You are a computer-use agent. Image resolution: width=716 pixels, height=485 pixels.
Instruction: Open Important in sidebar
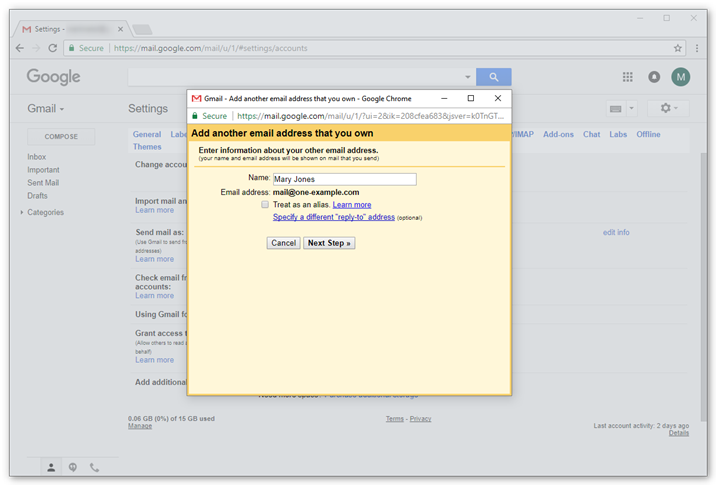[x=43, y=170]
